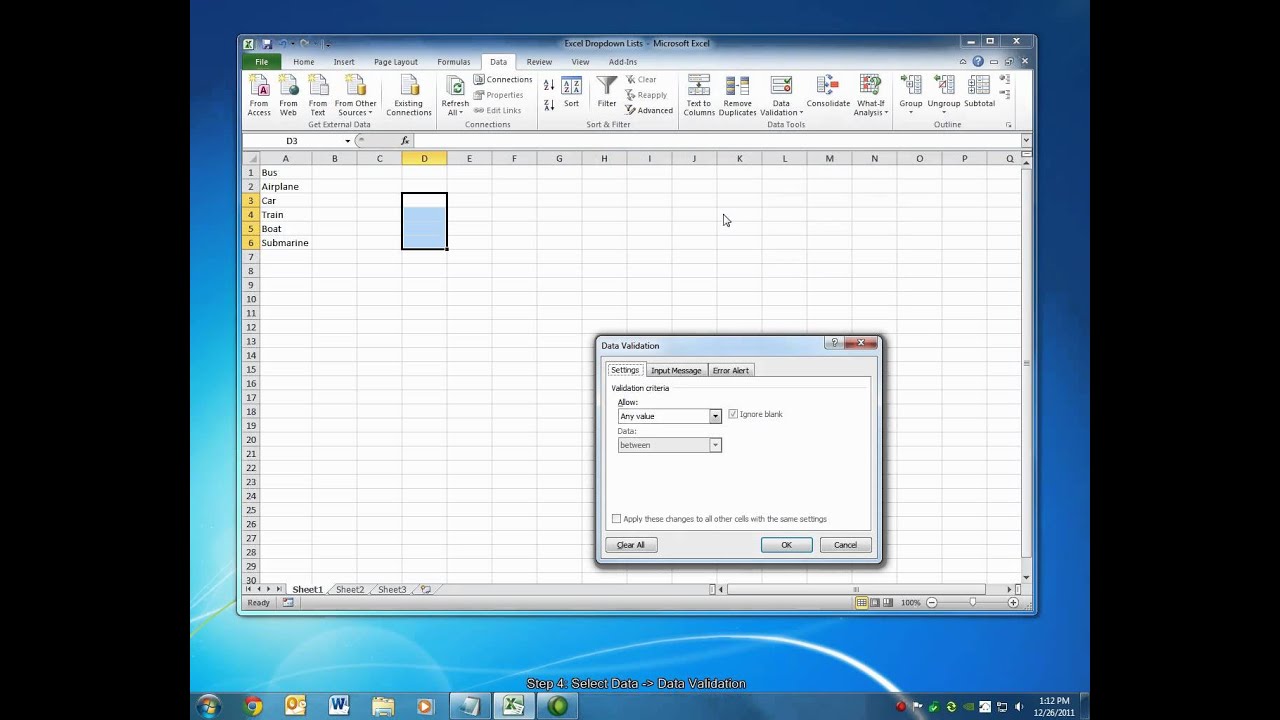Switch to the Home ribbon tab

pos(303,62)
